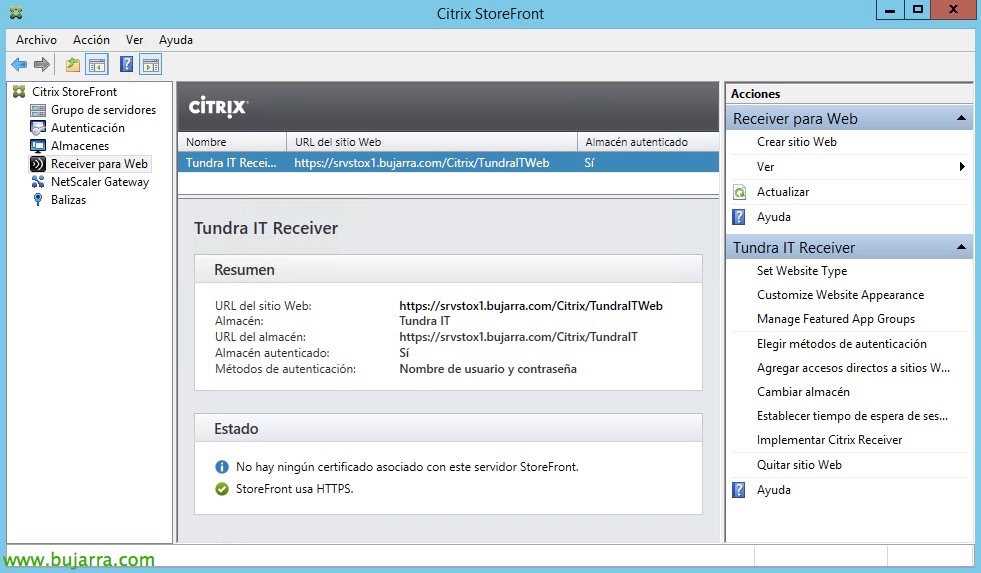
Task: Click the NetScaler Gateway icon
Action: pos(38,182)
